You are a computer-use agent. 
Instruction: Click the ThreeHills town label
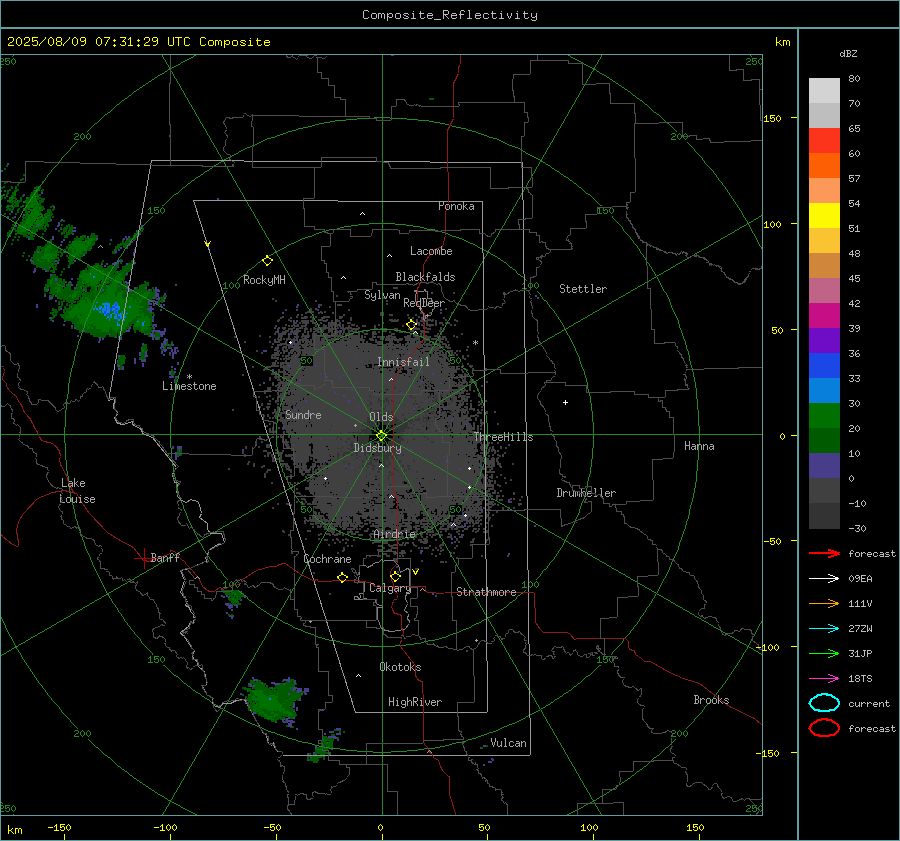pos(503,437)
